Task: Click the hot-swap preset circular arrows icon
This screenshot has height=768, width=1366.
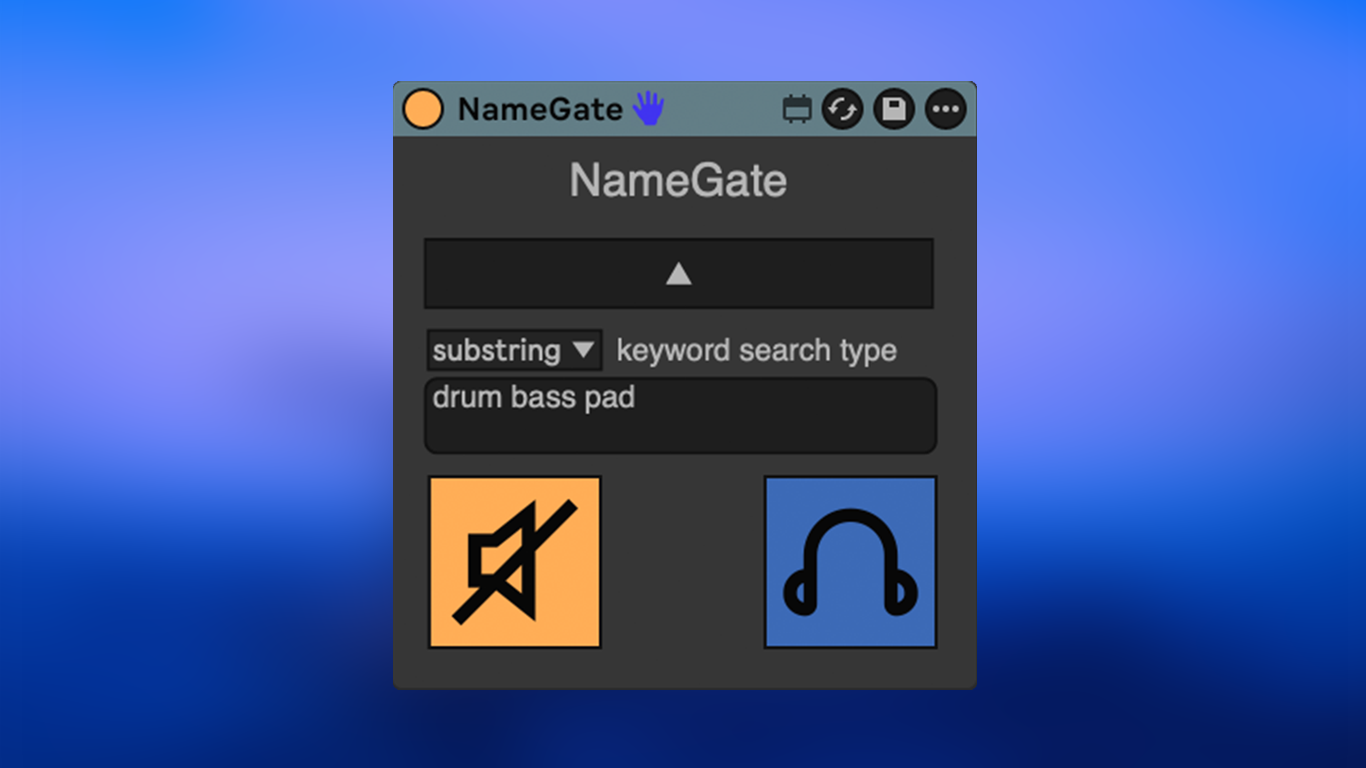Action: point(842,109)
